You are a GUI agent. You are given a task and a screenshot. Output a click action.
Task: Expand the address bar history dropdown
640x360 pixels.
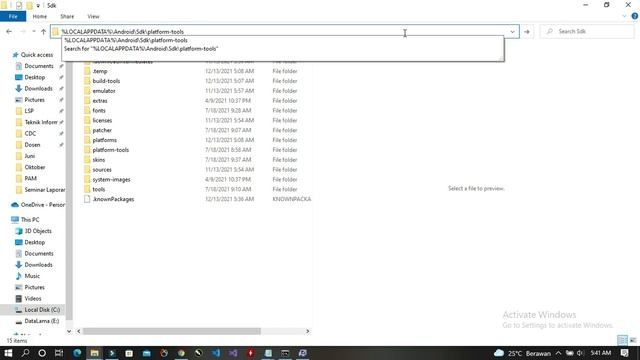click(x=512, y=31)
